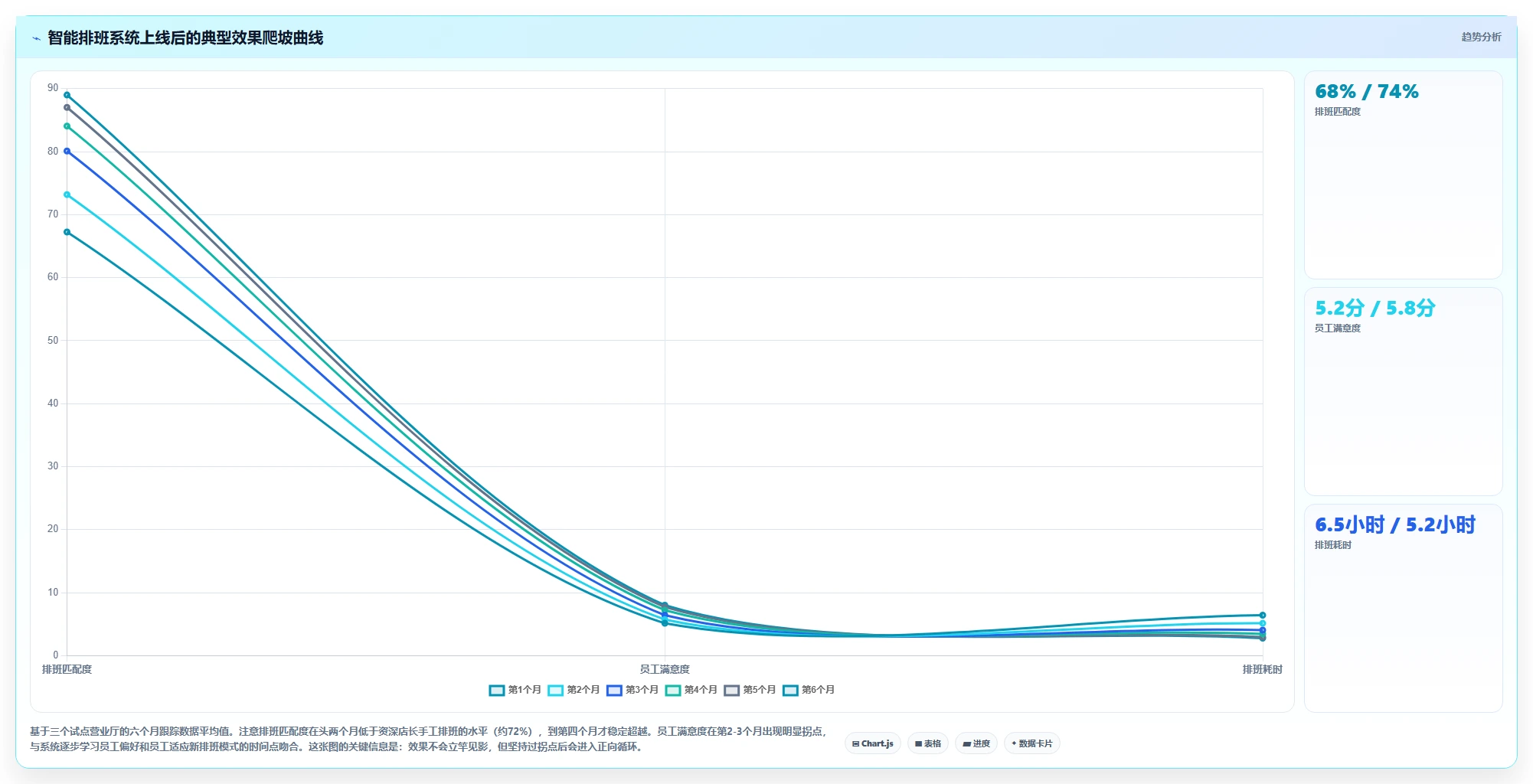Open the 趋势分析 label in header

coord(1481,37)
